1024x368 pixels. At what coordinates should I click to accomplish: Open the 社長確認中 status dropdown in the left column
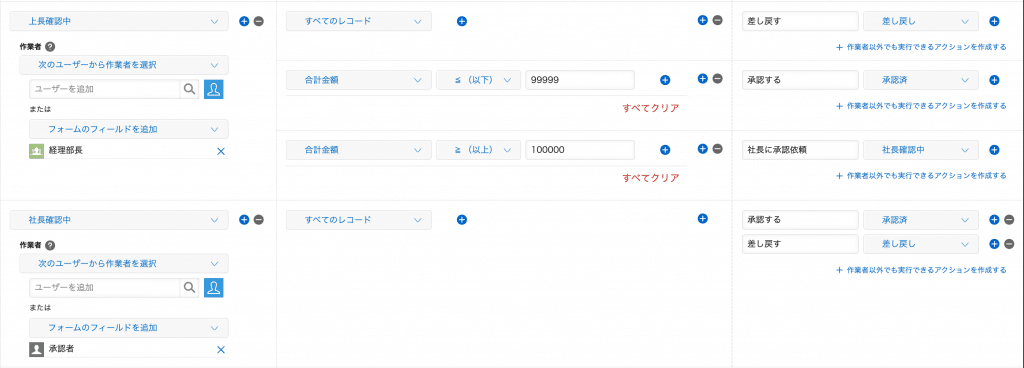[120, 220]
